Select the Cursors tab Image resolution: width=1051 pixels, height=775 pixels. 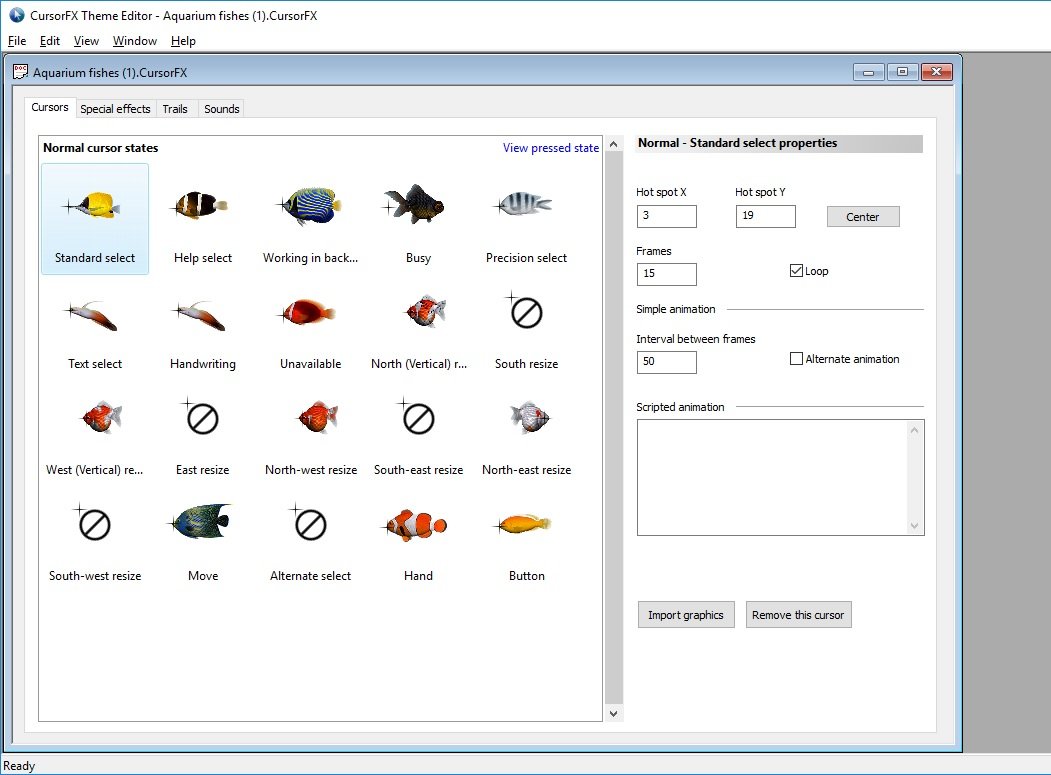(50, 107)
